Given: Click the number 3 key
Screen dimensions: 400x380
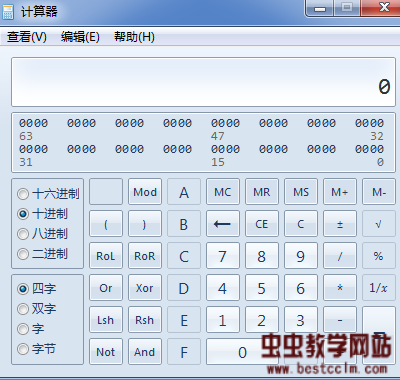Looking at the screenshot, I should (x=301, y=320).
